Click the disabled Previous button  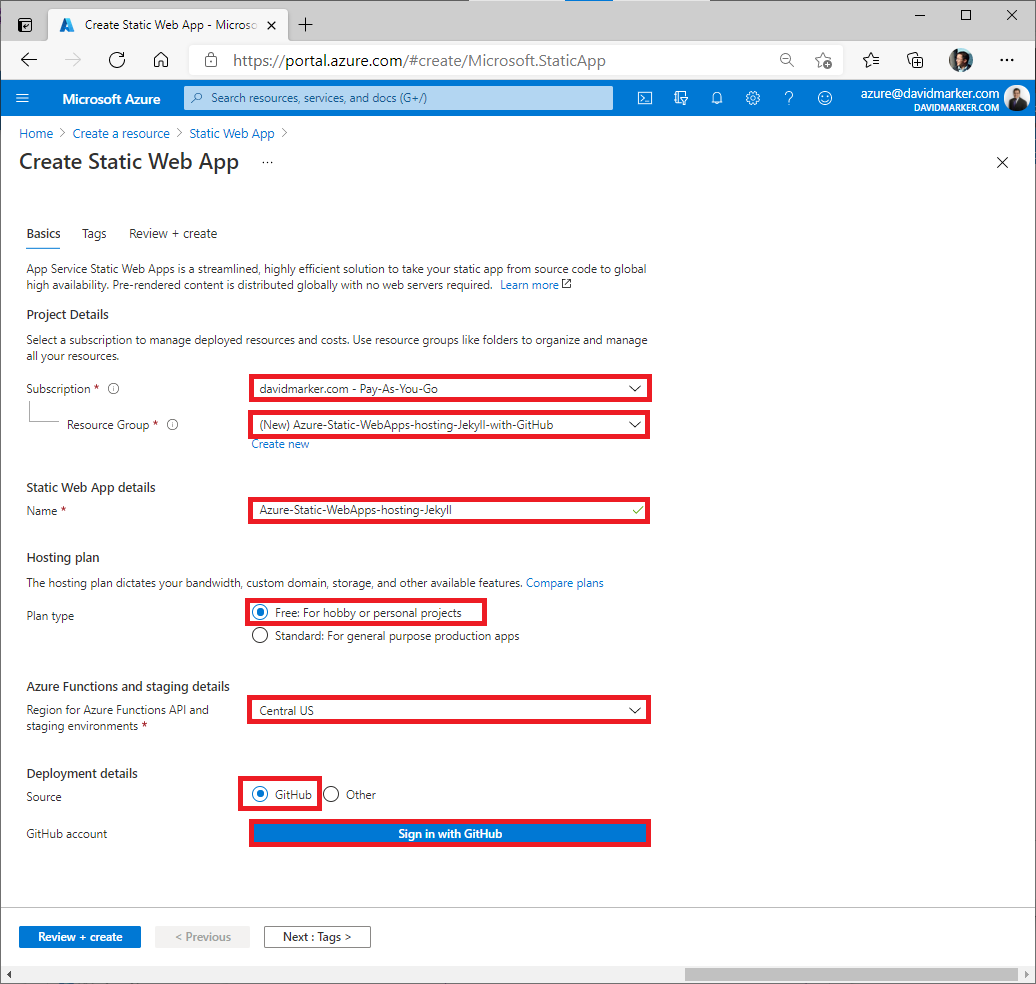(203, 937)
